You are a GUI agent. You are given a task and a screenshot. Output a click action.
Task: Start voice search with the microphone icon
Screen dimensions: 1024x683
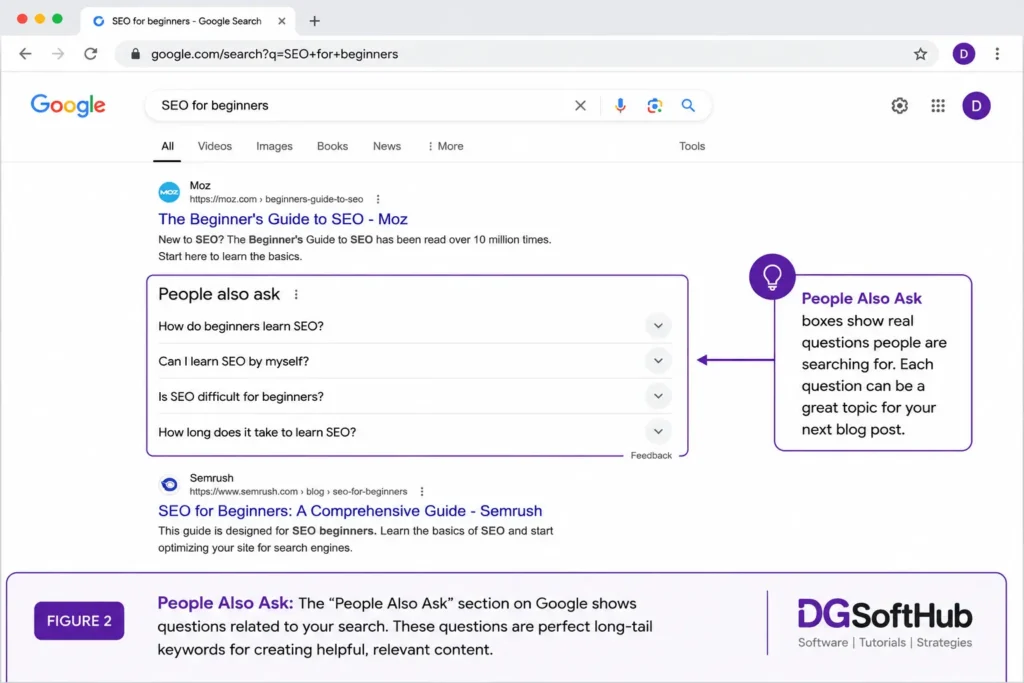[x=620, y=105]
